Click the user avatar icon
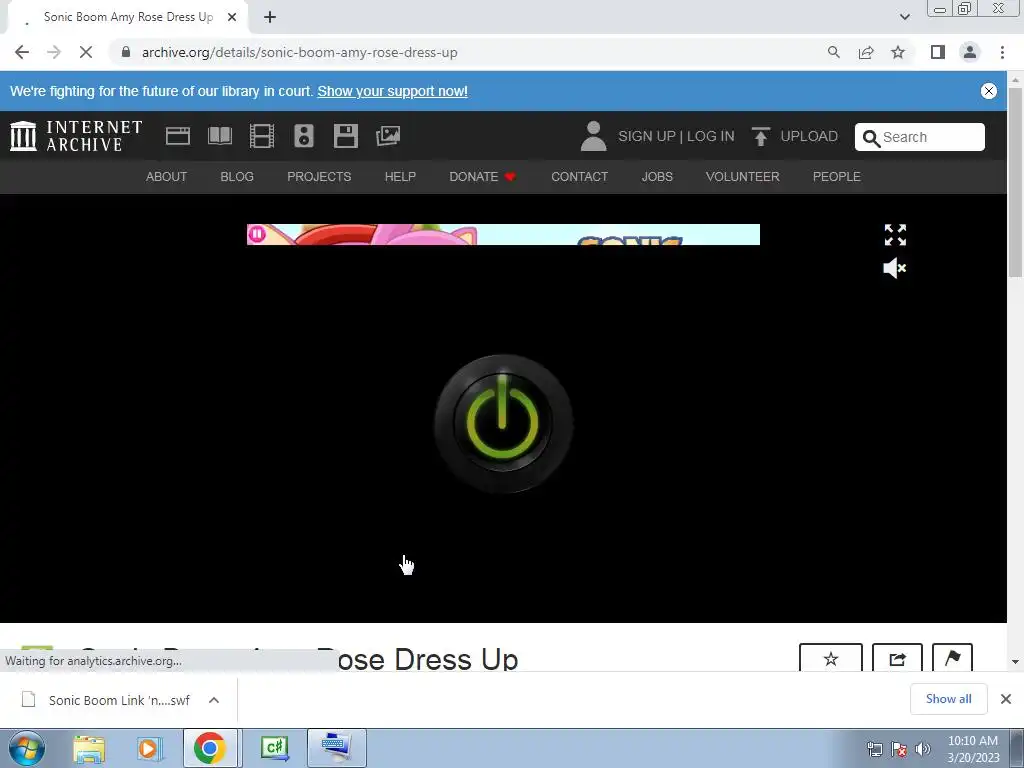The image size is (1024, 768). (x=593, y=136)
